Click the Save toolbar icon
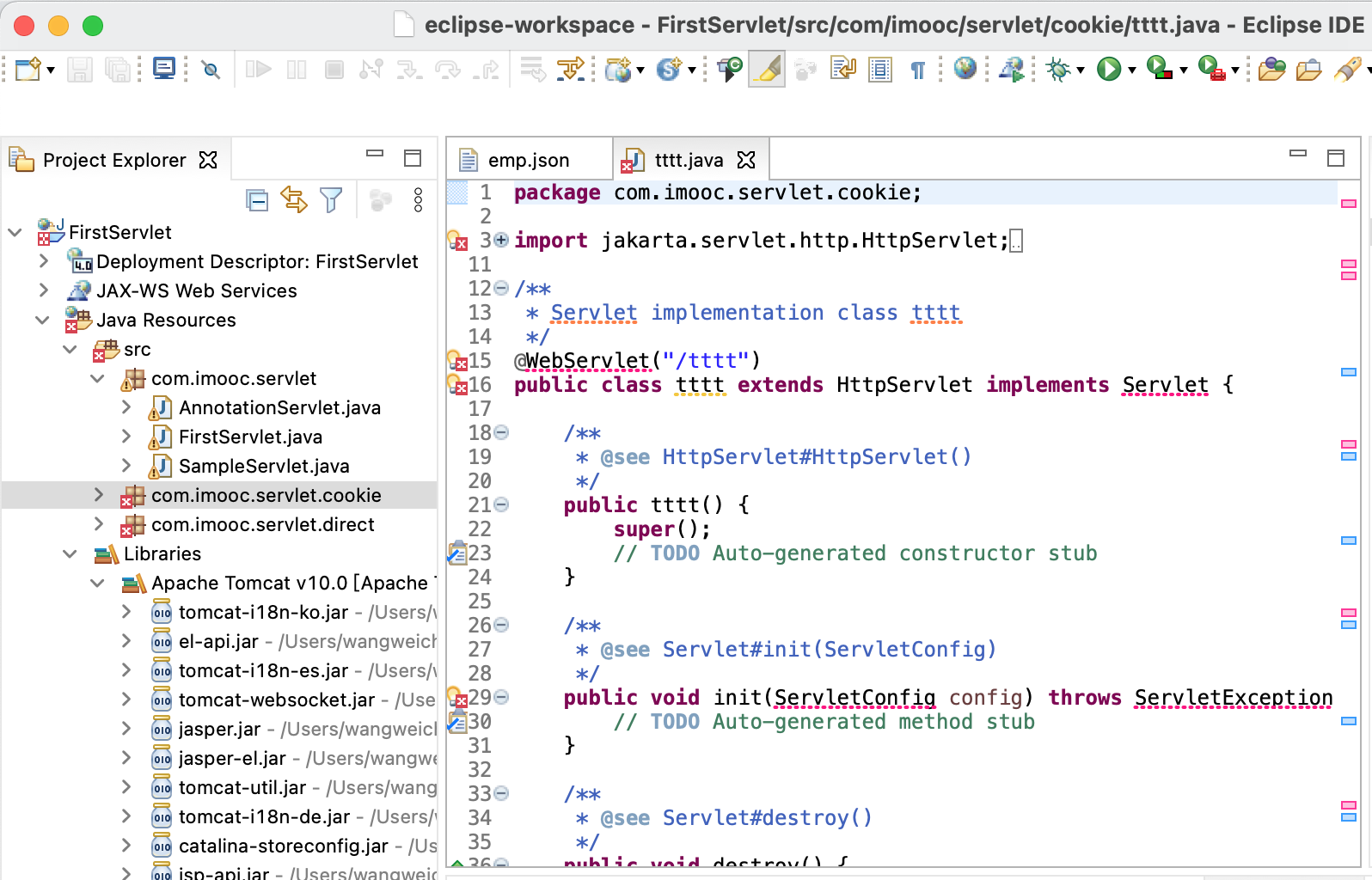Screen dimensions: 1372x880 coord(79,69)
